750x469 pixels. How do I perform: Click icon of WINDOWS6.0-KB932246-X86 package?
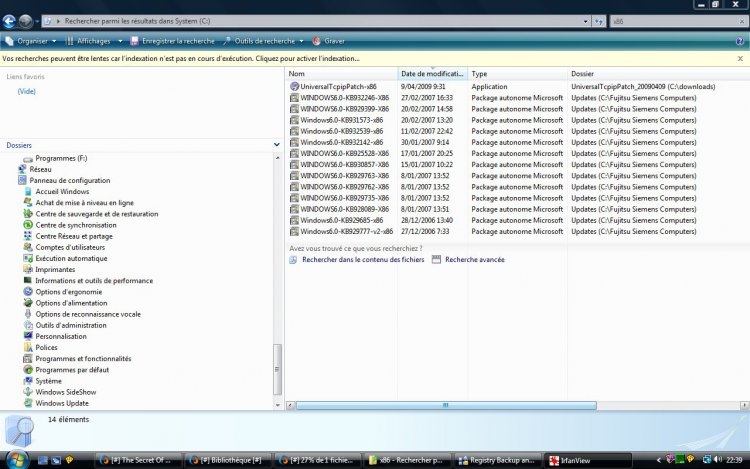pyautogui.click(x=294, y=98)
